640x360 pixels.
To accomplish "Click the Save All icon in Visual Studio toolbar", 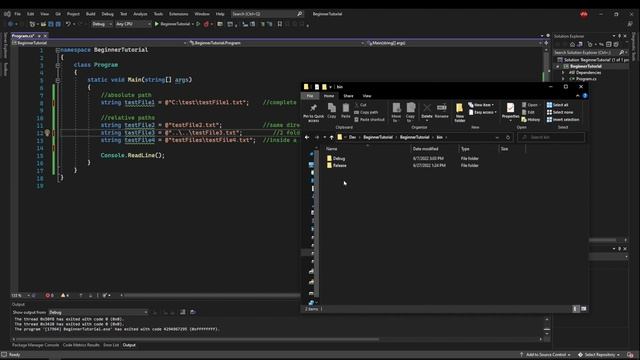I will (58, 24).
